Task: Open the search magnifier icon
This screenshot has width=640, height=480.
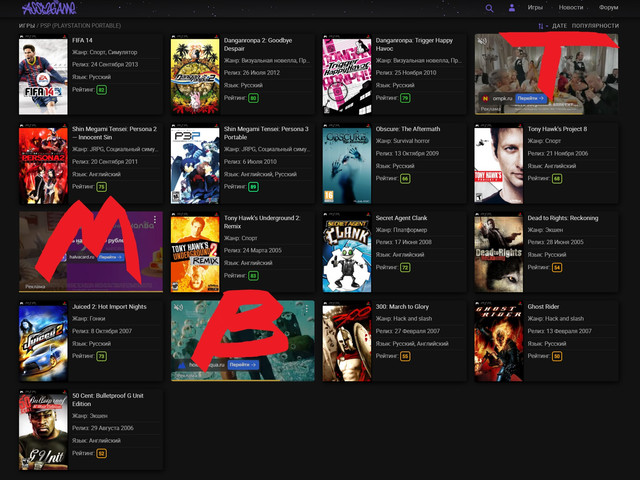Action: [489, 8]
